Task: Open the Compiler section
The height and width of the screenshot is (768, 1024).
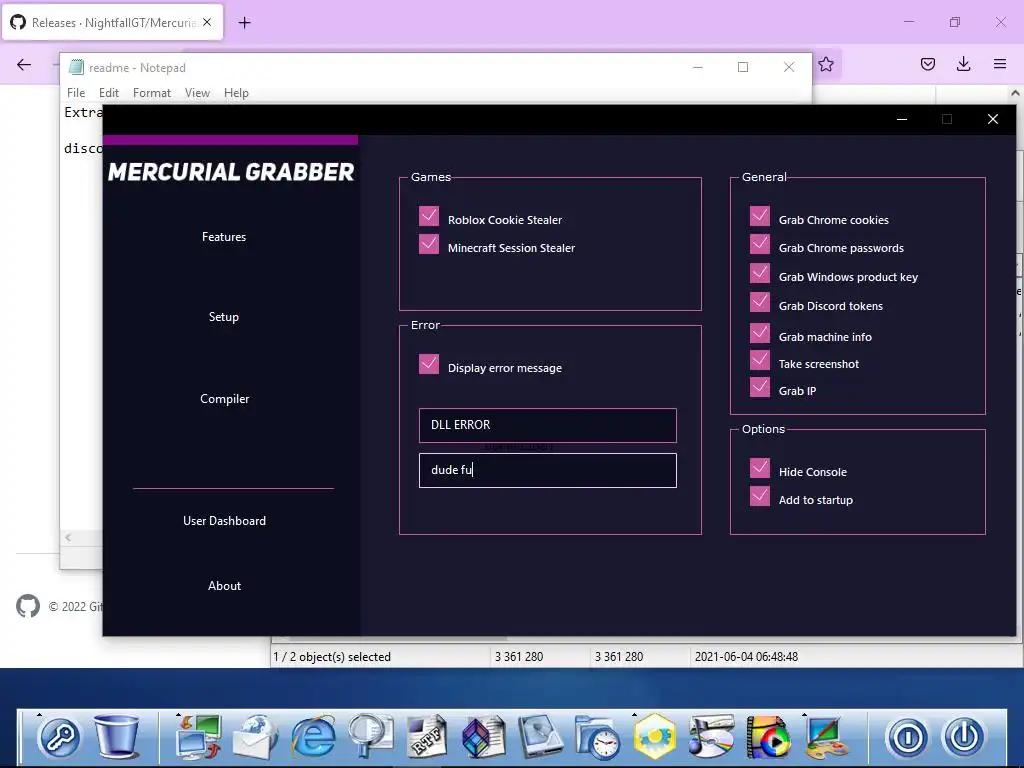Action: click(x=225, y=399)
